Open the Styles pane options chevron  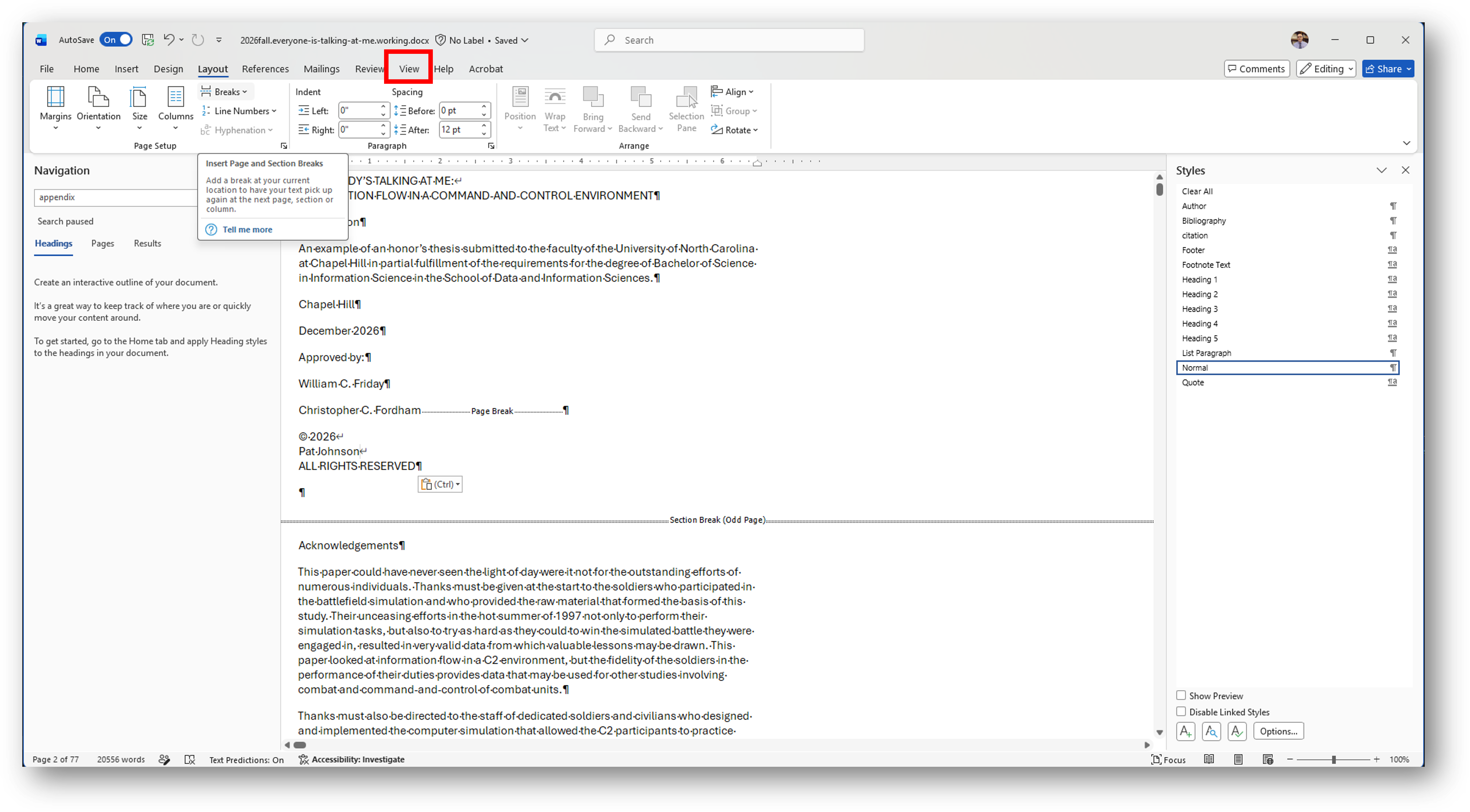1381,170
